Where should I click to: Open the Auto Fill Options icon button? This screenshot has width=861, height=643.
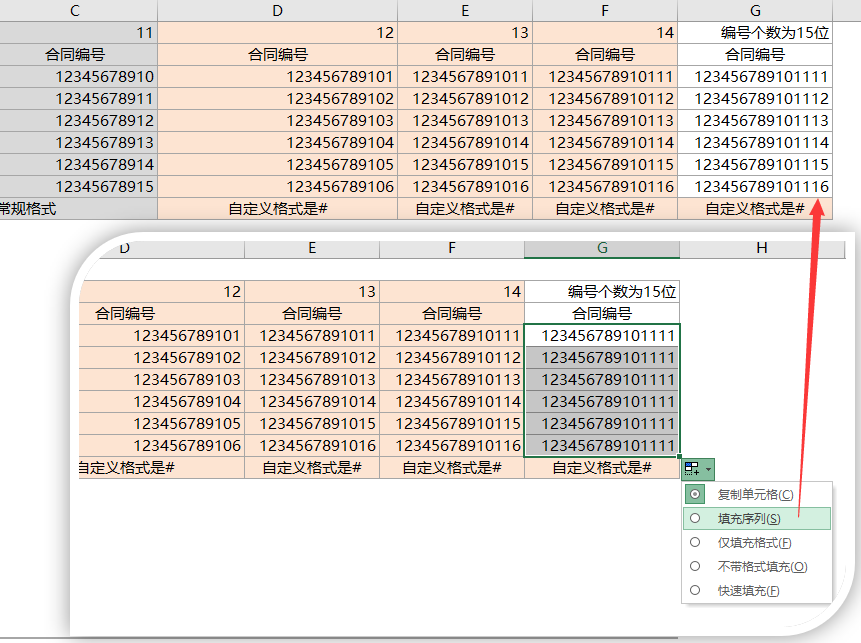pyautogui.click(x=692, y=469)
